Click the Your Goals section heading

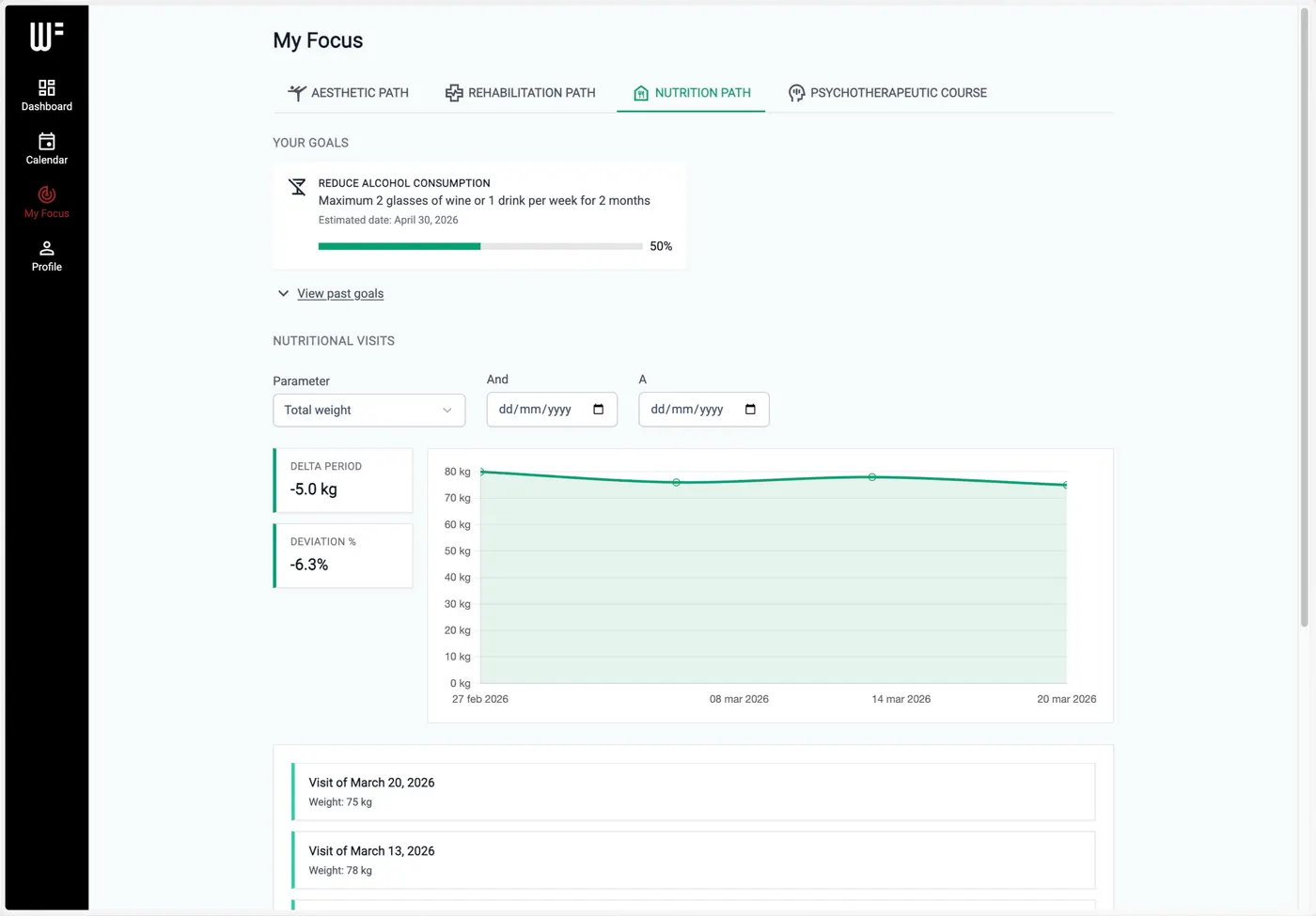coord(311,143)
